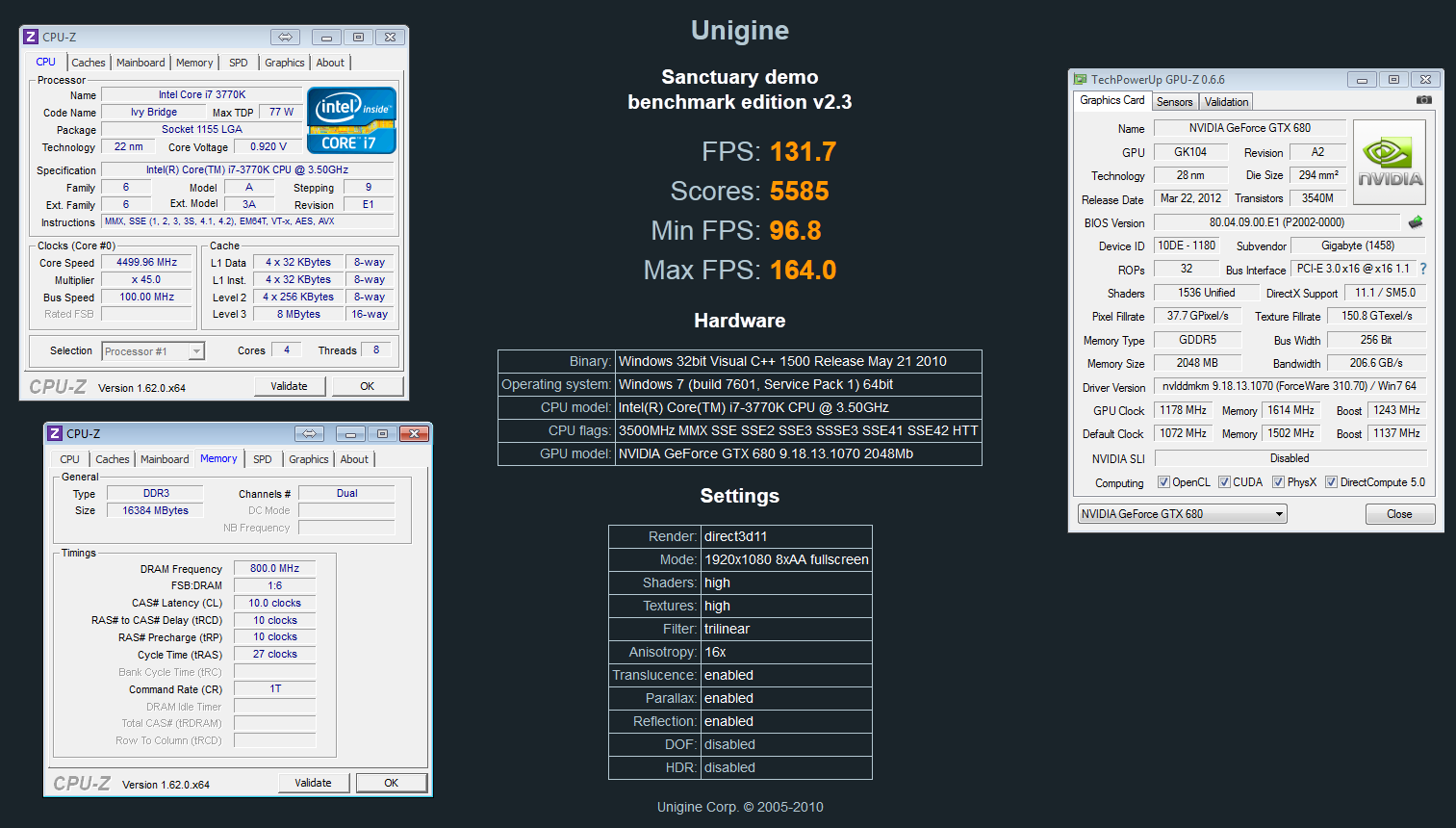This screenshot has width=1456, height=828.
Task: Click the Close button in GPU-Z
Action: (x=1400, y=514)
